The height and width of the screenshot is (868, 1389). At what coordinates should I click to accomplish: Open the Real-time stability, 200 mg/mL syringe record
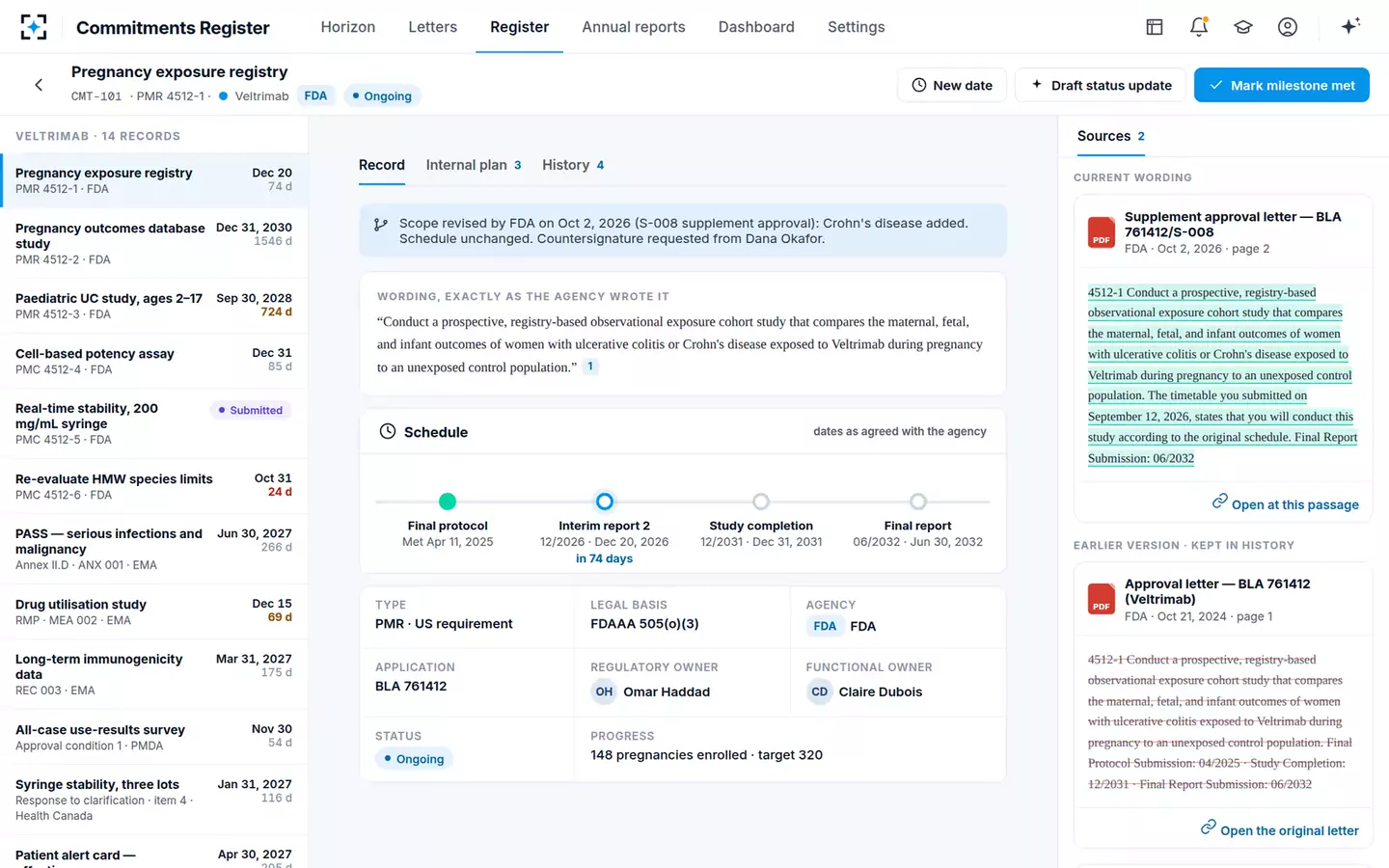point(154,423)
